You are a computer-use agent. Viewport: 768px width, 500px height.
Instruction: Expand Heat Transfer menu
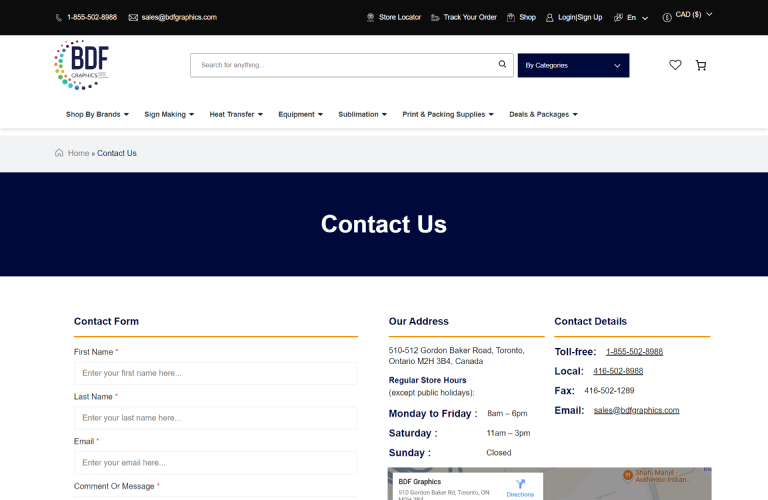[236, 115]
